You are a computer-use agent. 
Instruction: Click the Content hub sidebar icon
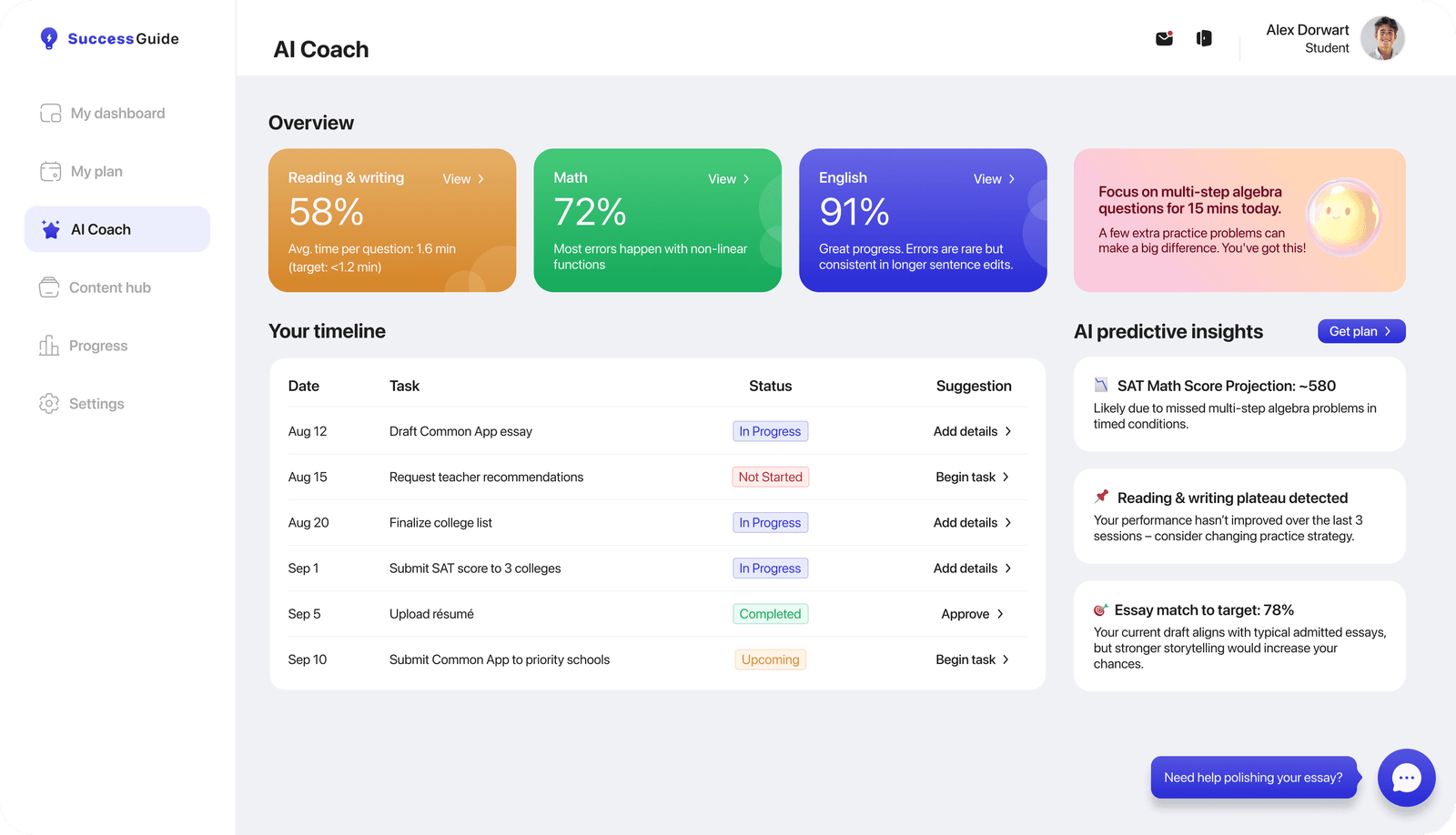click(49, 287)
